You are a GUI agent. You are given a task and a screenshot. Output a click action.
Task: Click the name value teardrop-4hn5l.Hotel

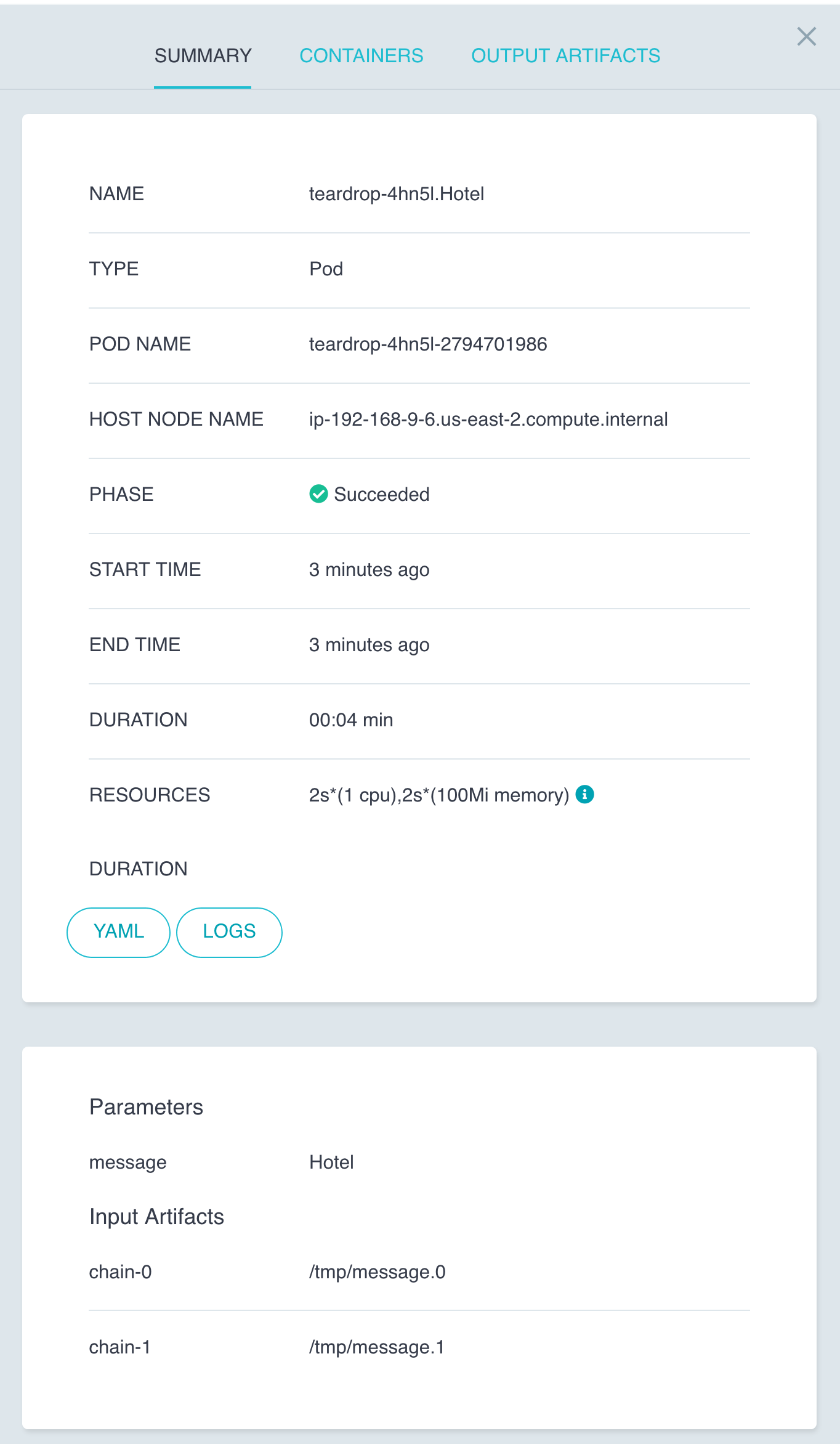(396, 193)
